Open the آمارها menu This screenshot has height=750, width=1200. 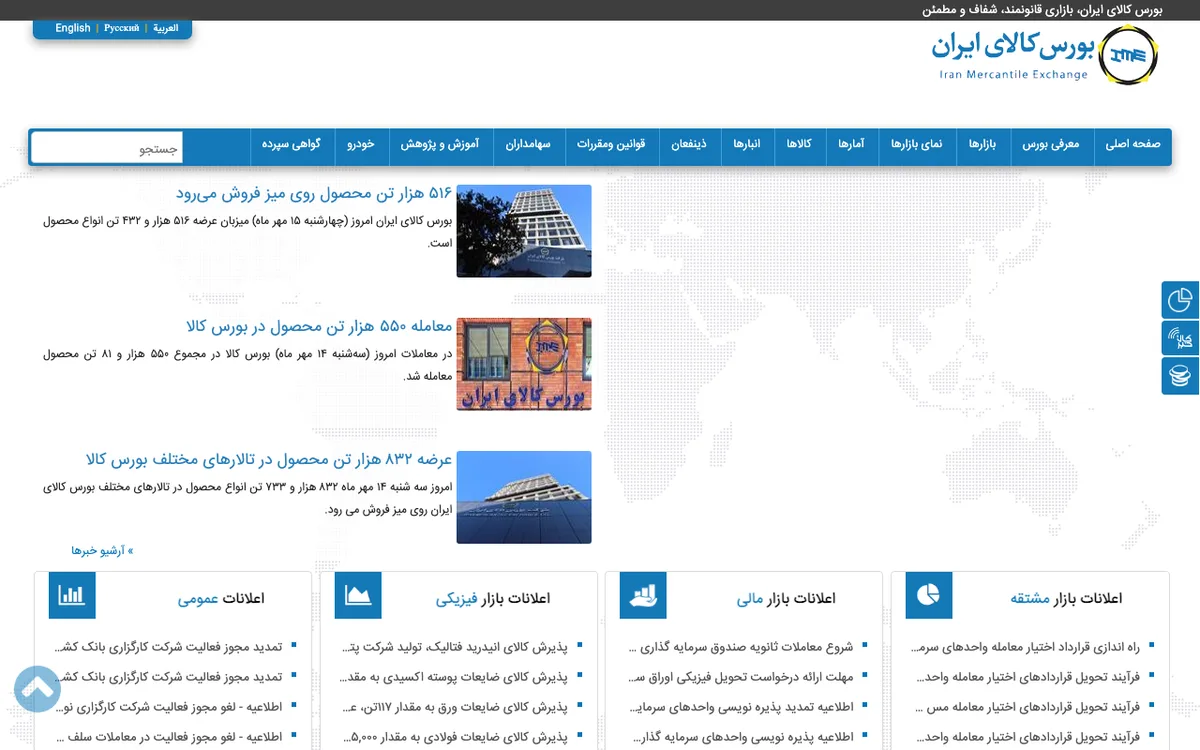pyautogui.click(x=851, y=145)
